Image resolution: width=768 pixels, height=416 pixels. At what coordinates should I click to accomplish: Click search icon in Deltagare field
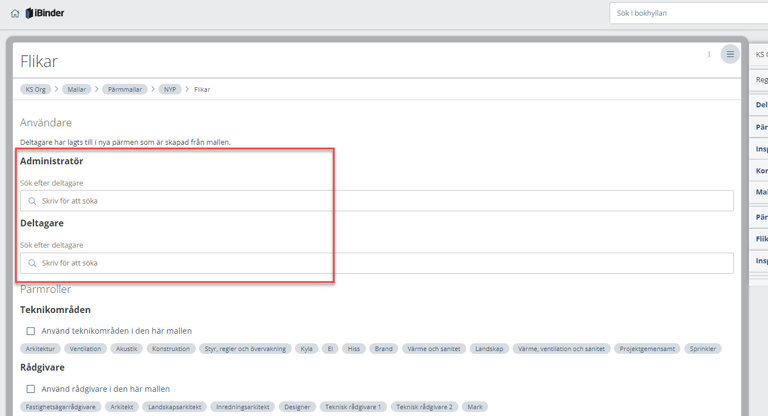32,263
